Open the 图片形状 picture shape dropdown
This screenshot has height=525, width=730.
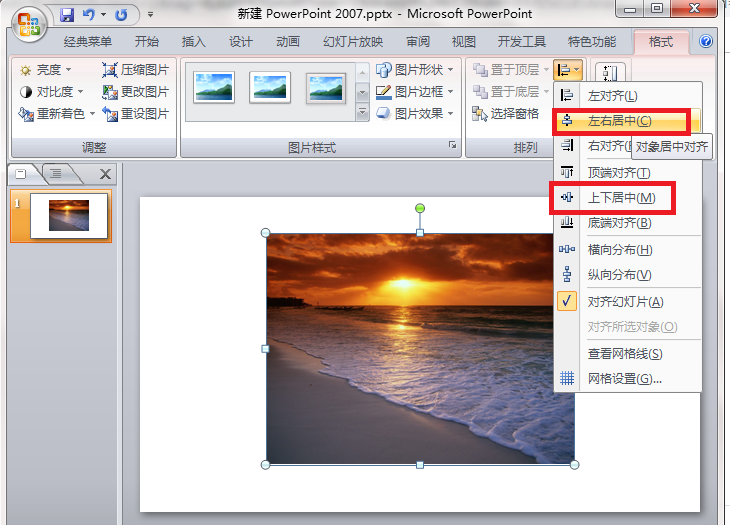414,70
